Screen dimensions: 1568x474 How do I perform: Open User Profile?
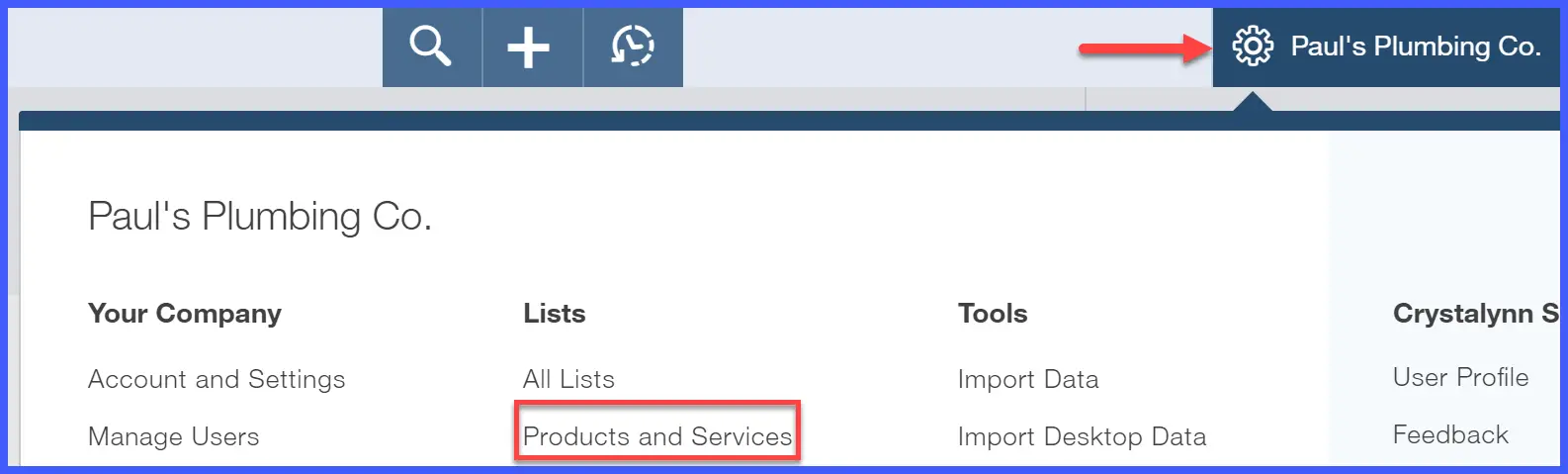[x=1460, y=377]
